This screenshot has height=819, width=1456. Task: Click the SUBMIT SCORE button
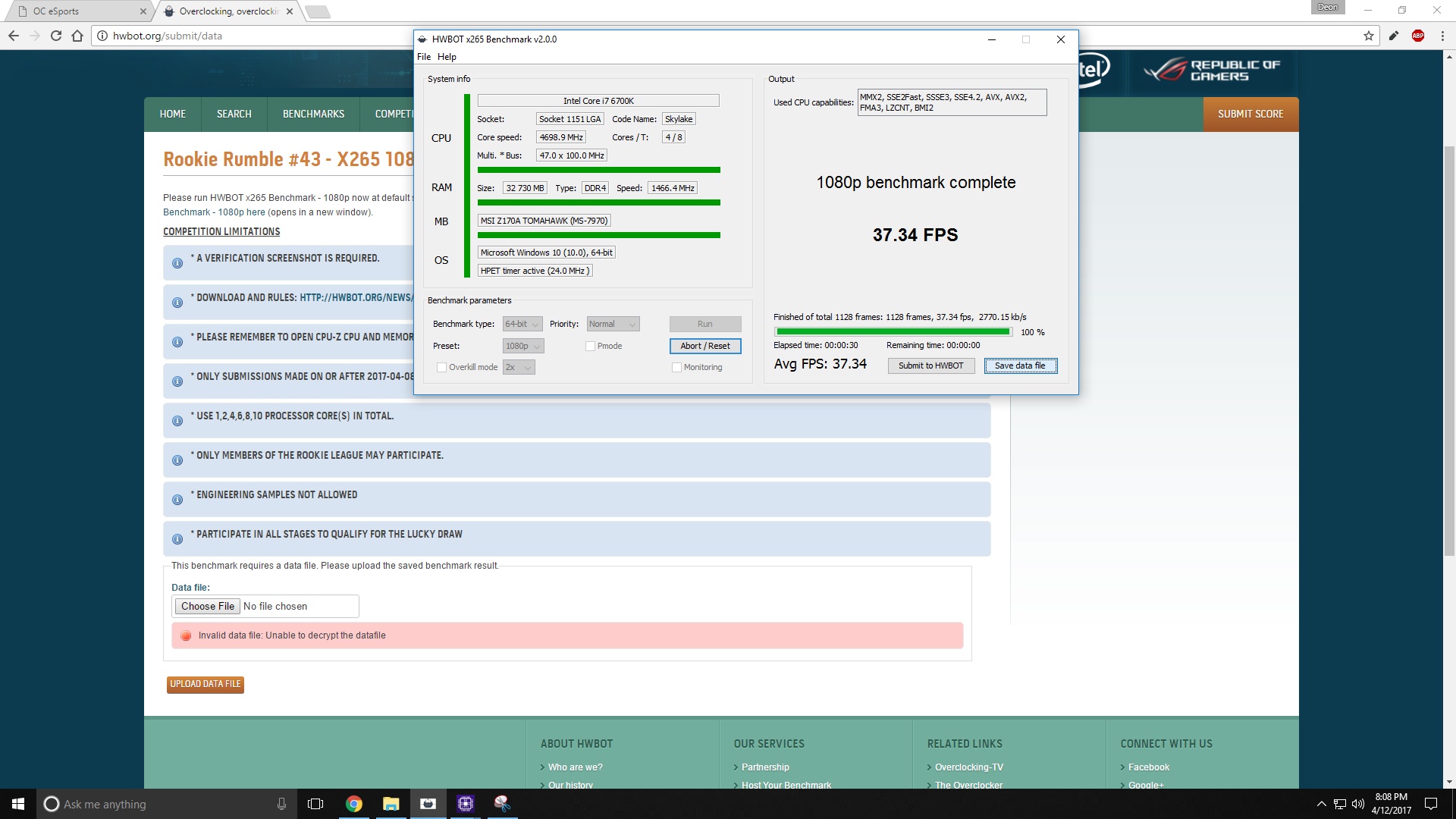click(1250, 114)
